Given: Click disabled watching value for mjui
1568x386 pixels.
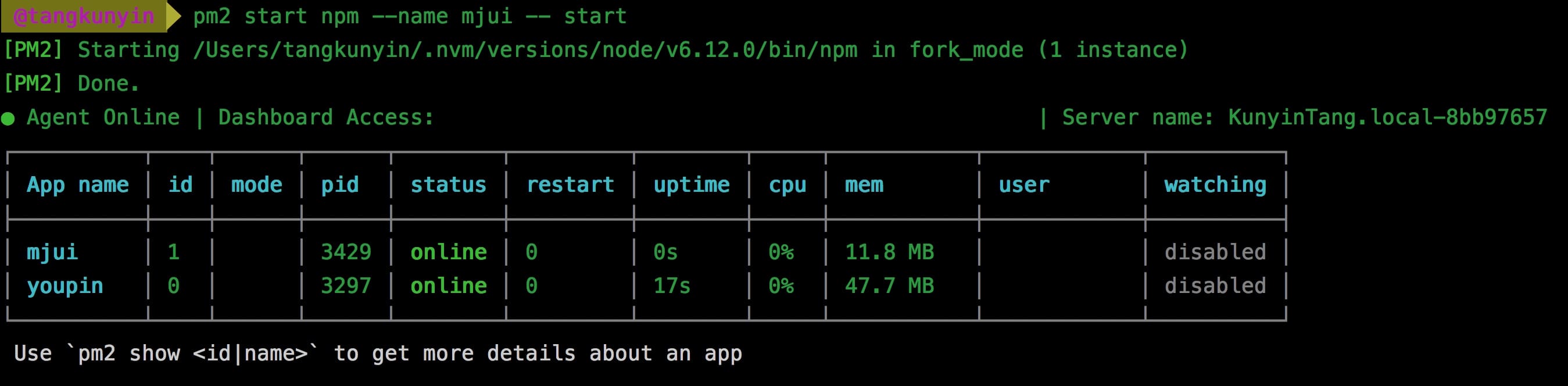Looking at the screenshot, I should click(x=1214, y=252).
